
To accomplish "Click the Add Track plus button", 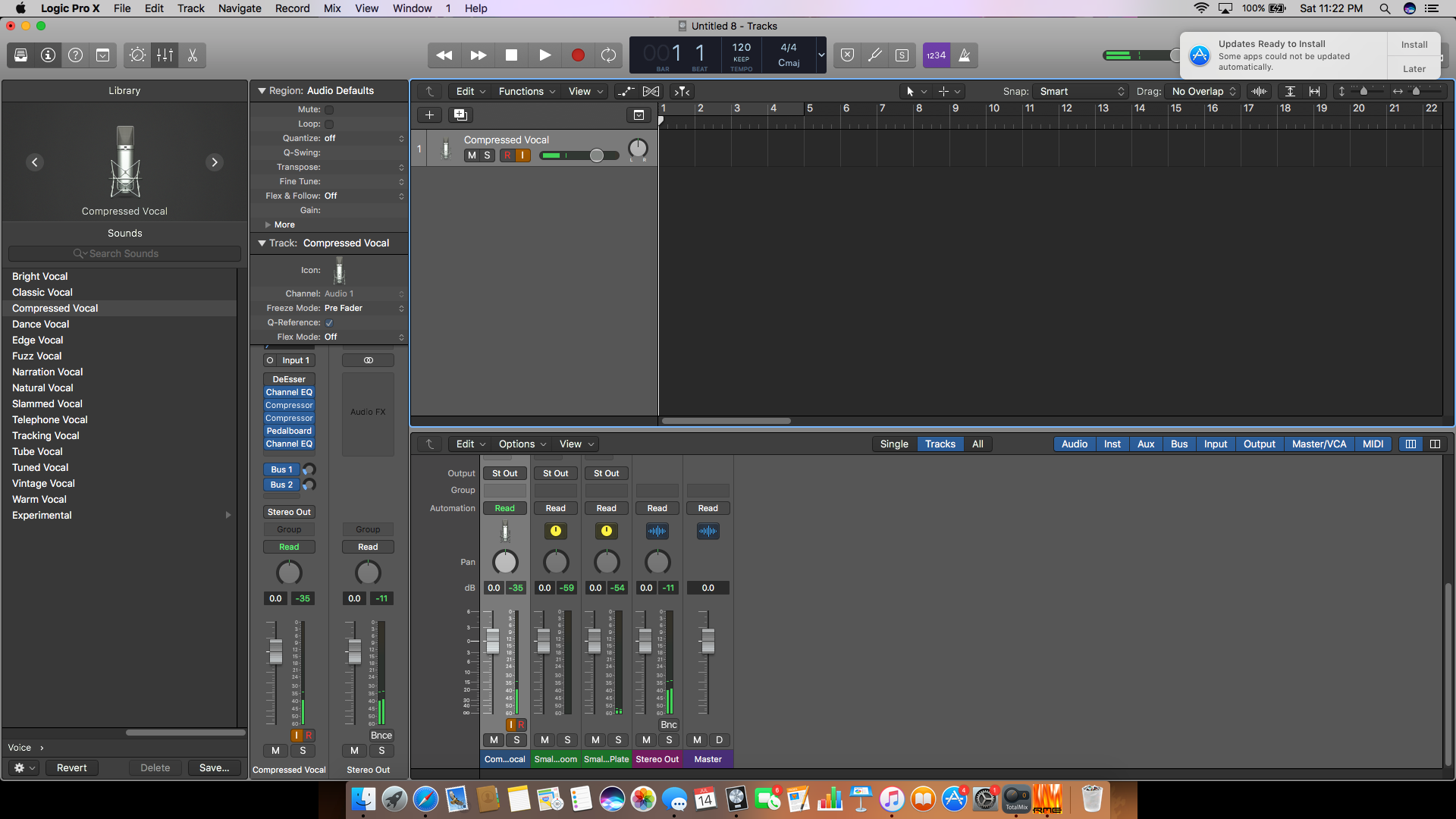I will tap(429, 115).
